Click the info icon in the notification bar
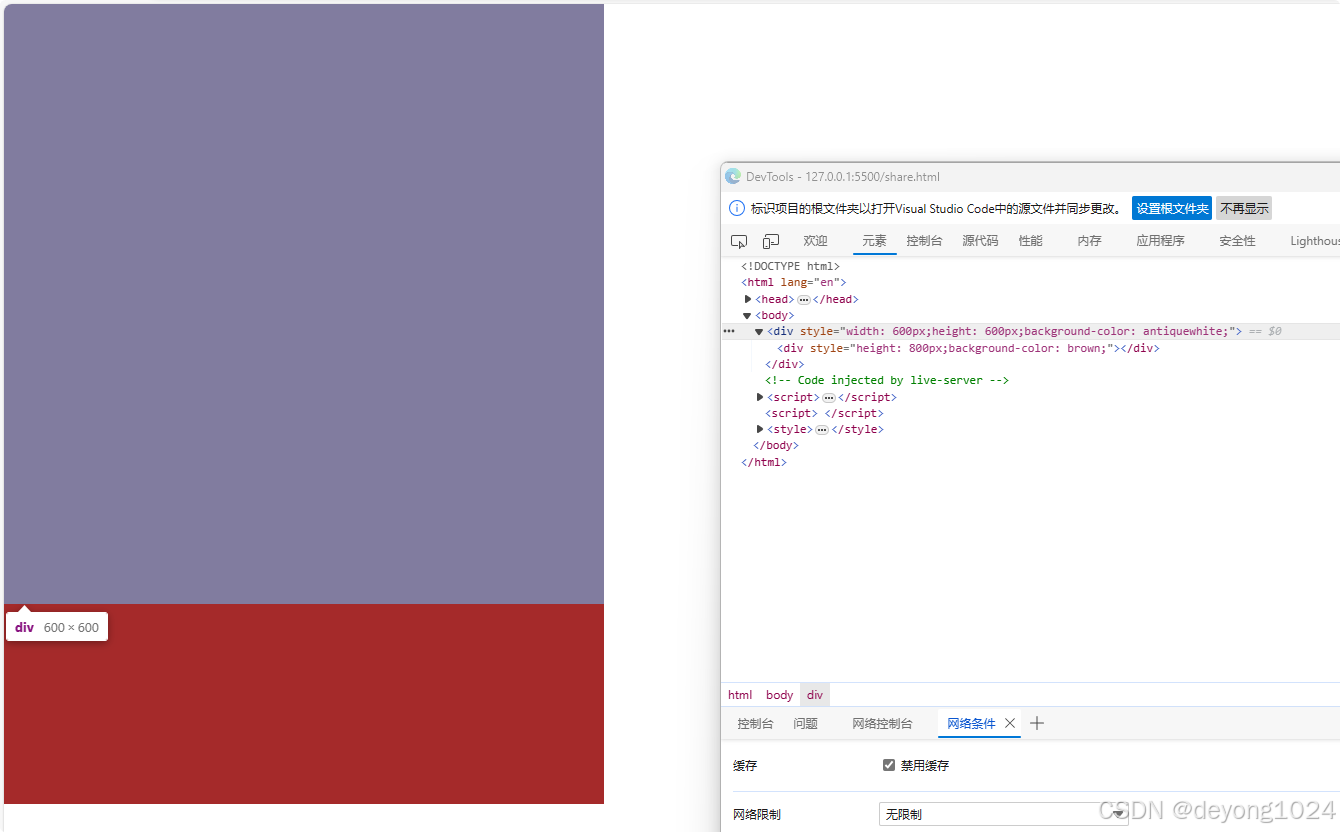 [x=737, y=208]
